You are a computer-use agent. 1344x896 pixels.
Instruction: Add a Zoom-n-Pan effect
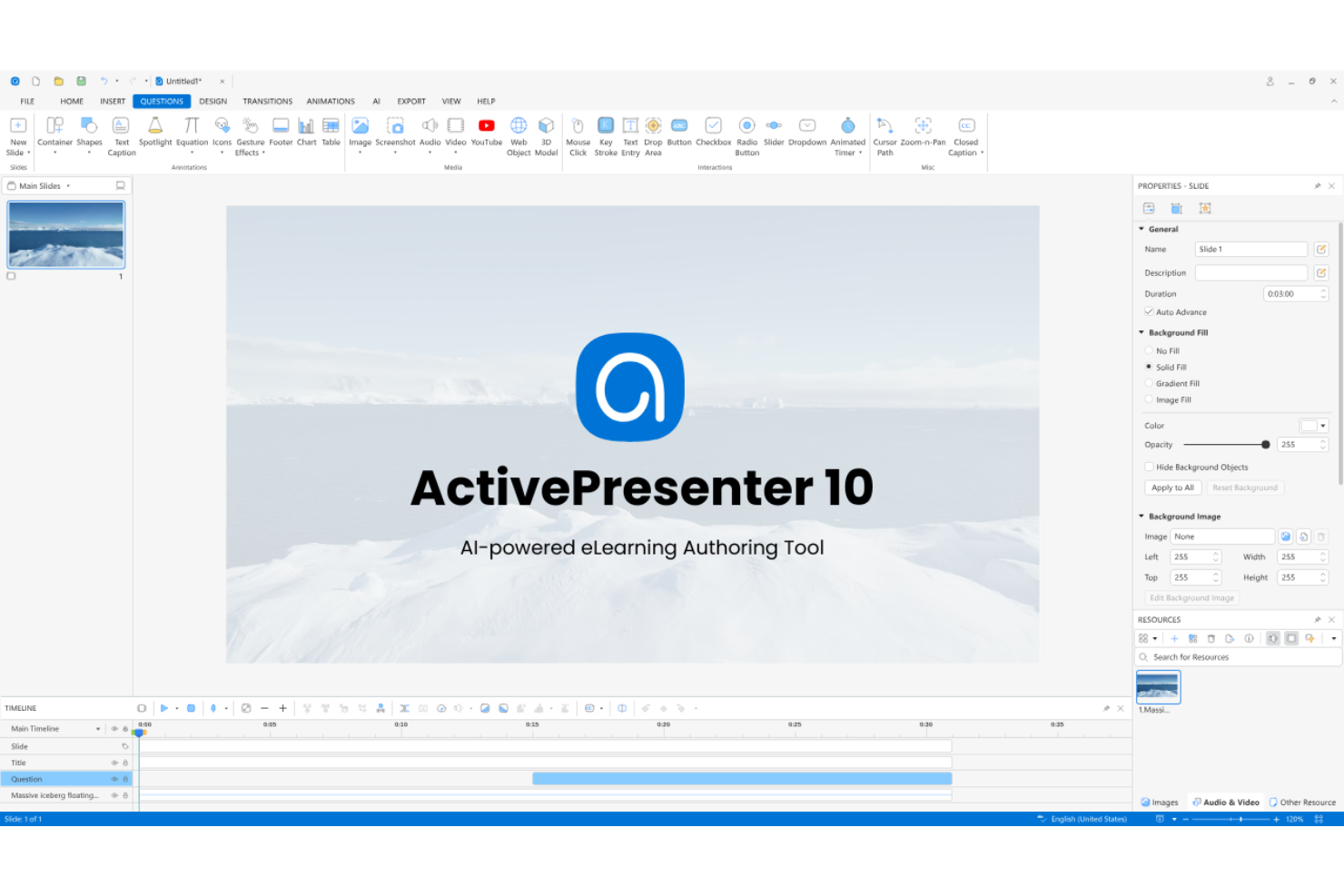tap(923, 132)
